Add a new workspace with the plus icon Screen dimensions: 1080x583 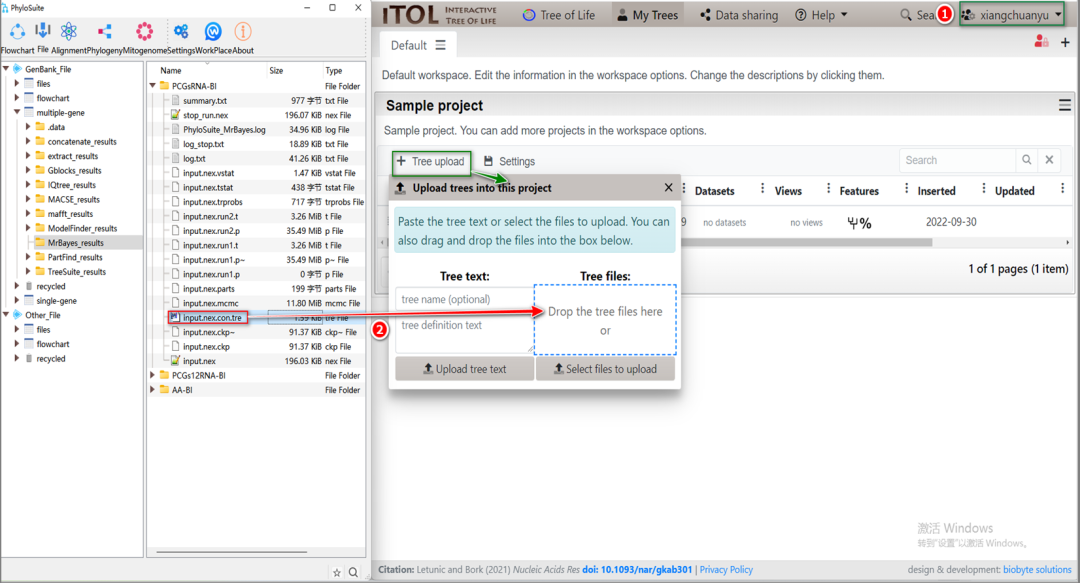coord(1065,43)
